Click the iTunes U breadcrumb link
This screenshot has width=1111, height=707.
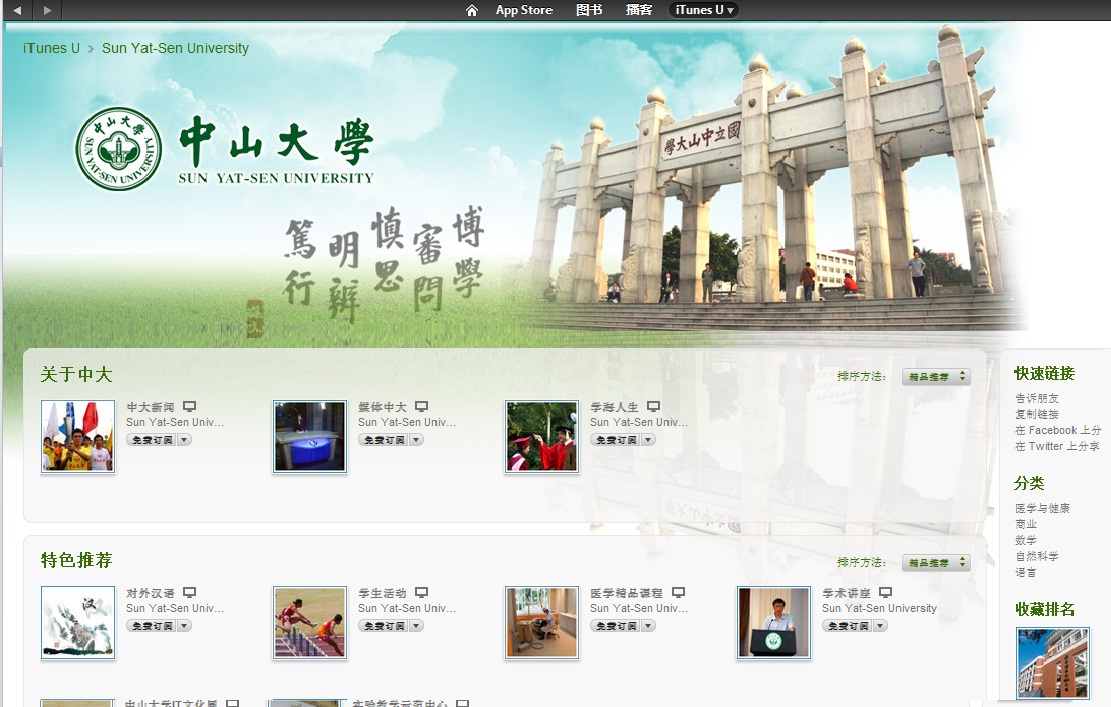[x=51, y=48]
